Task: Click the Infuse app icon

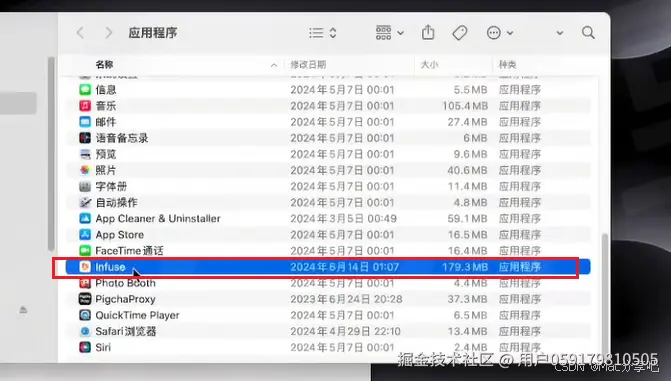Action: 85,267
